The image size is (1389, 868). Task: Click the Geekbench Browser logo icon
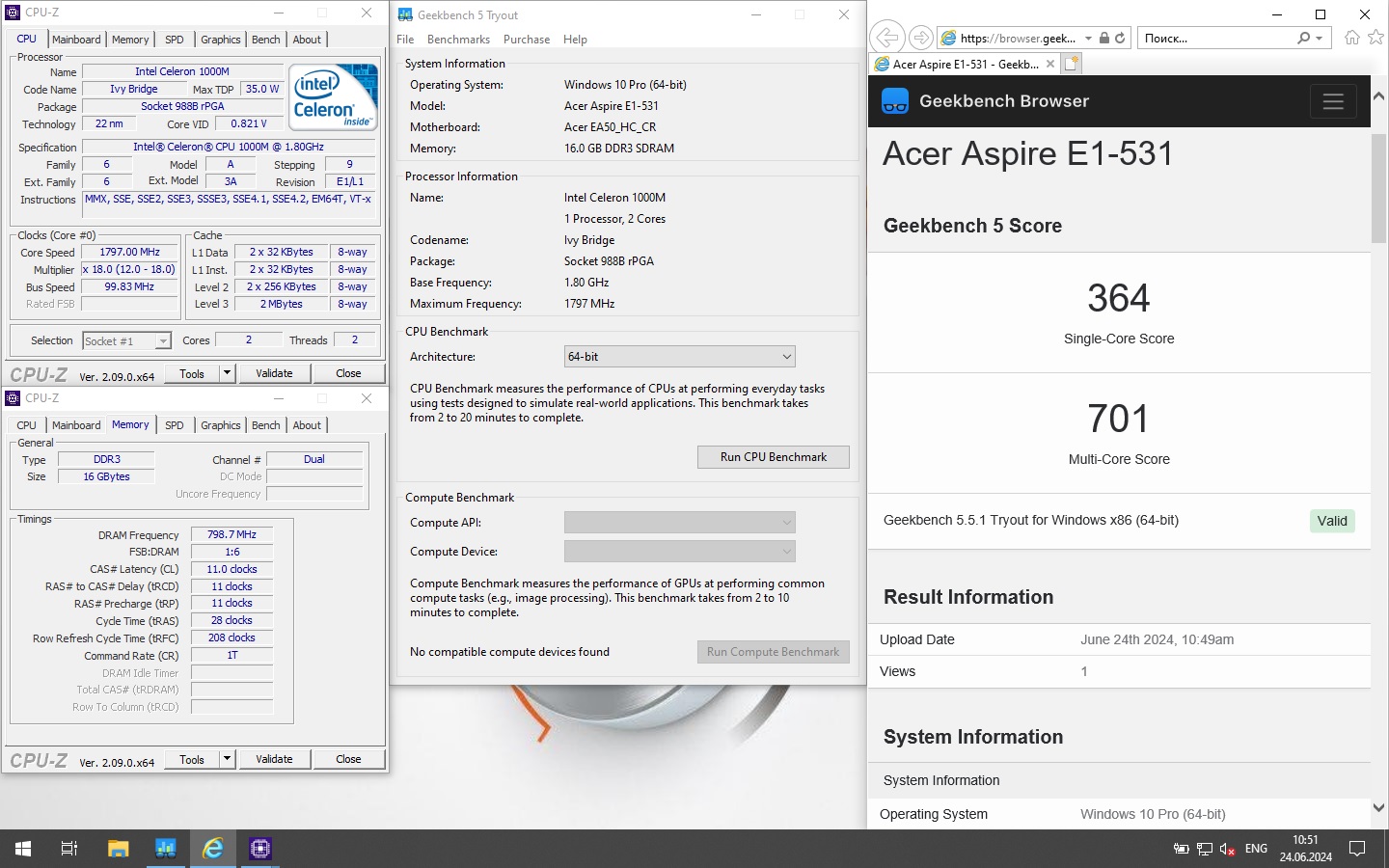(895, 101)
